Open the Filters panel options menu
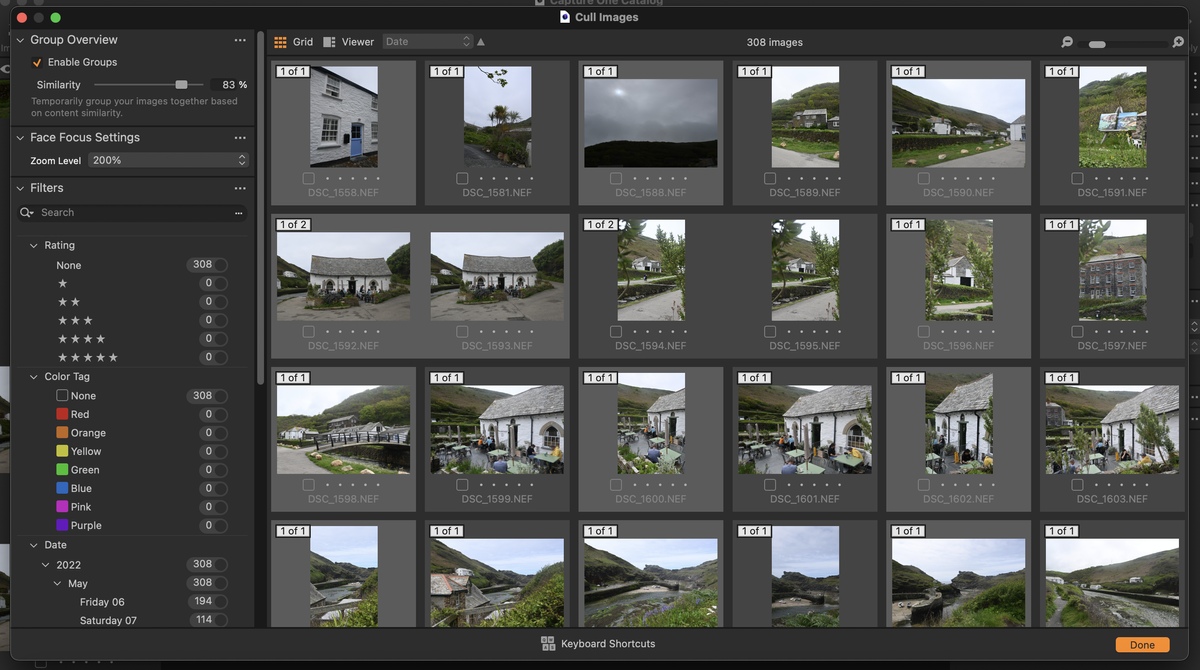The height and width of the screenshot is (670, 1200). [x=240, y=187]
